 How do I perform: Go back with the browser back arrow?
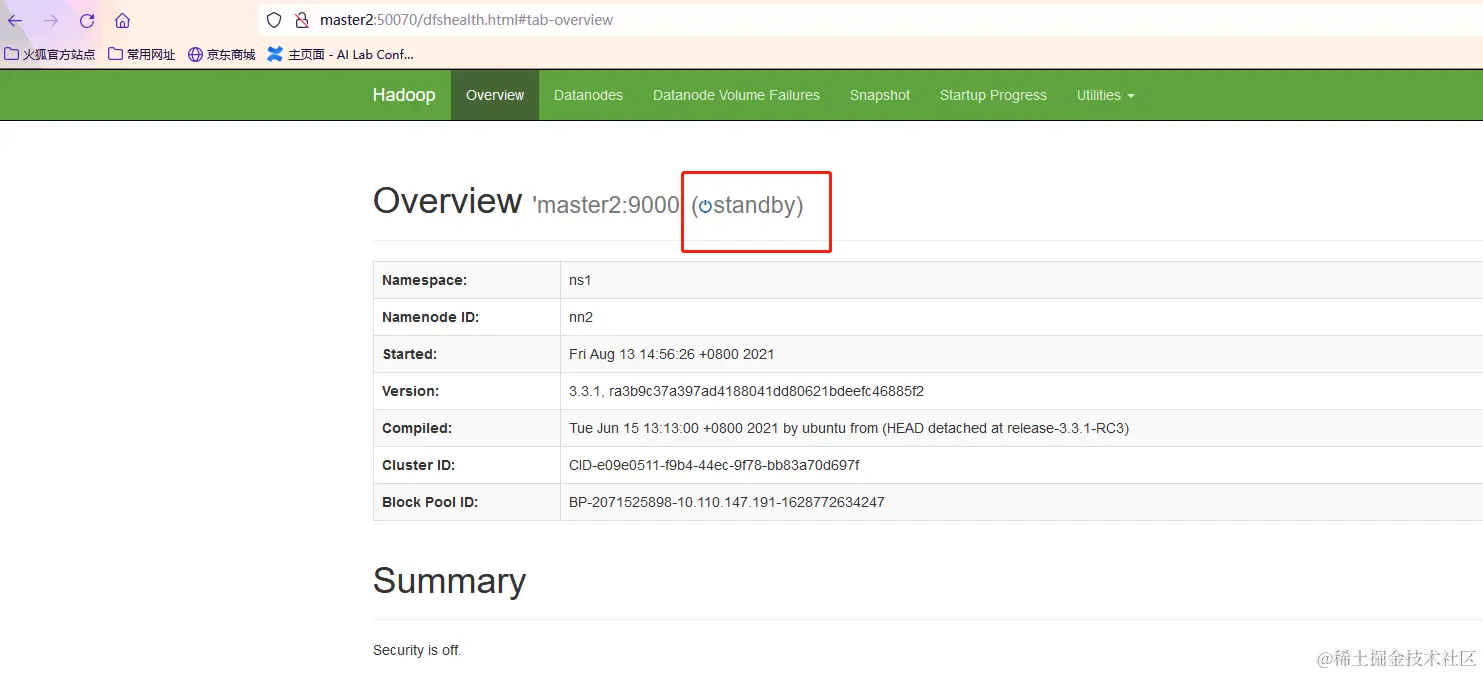click(x=16, y=20)
